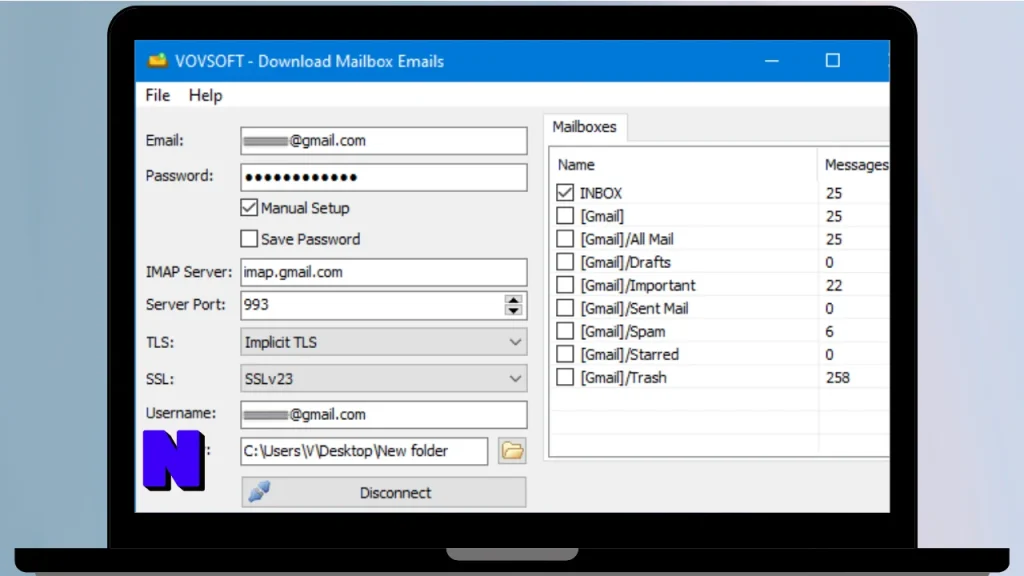Check the [Gmail]/All Mail checkbox
This screenshot has height=576, width=1024.
[565, 239]
